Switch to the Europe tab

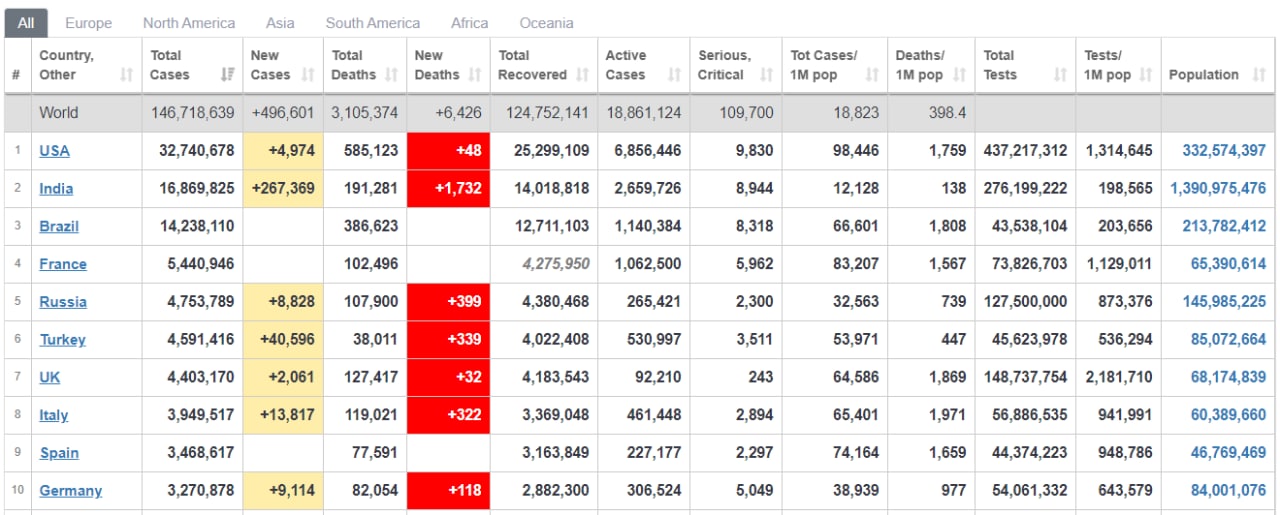click(88, 23)
